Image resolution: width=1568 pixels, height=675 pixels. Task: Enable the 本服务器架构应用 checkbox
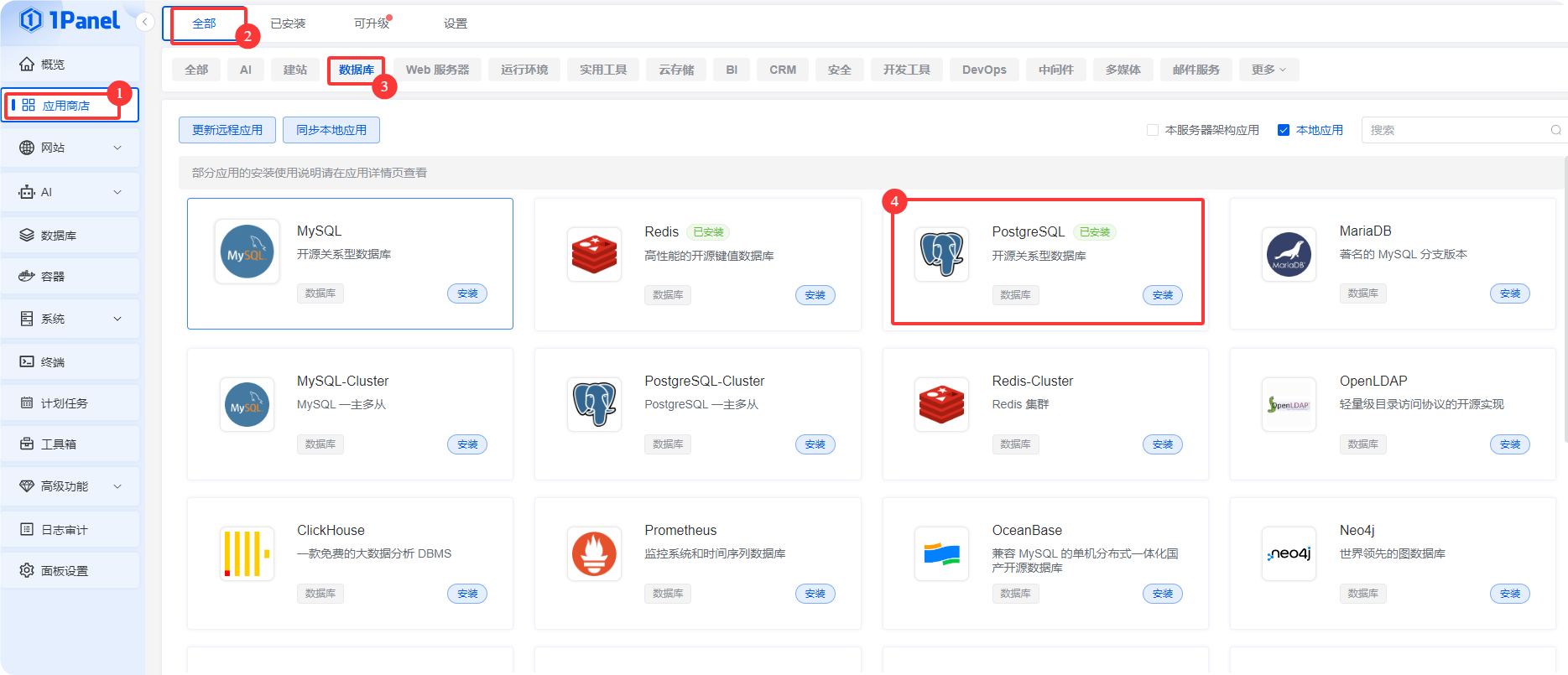[1153, 130]
